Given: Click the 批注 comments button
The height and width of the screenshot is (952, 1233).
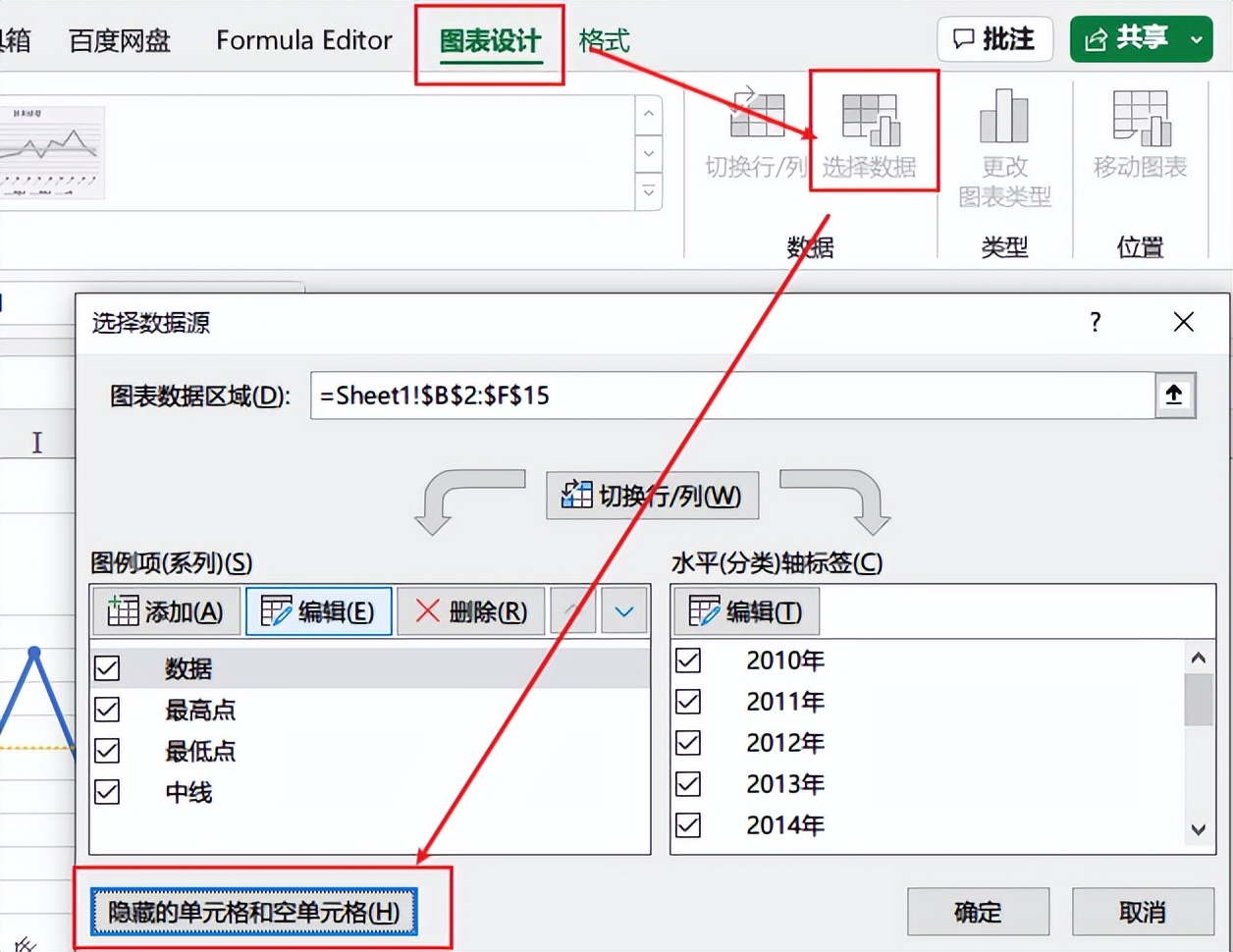Looking at the screenshot, I should coord(994,39).
